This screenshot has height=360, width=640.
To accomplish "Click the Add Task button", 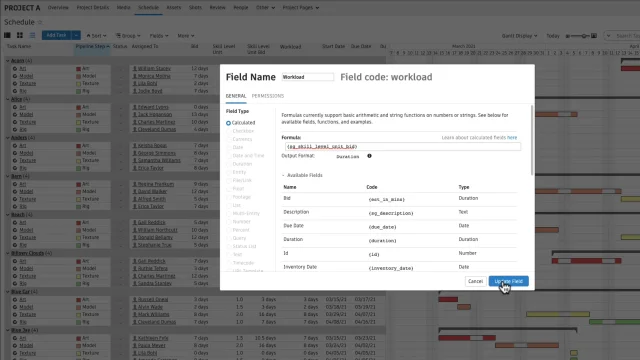I will point(56,36).
